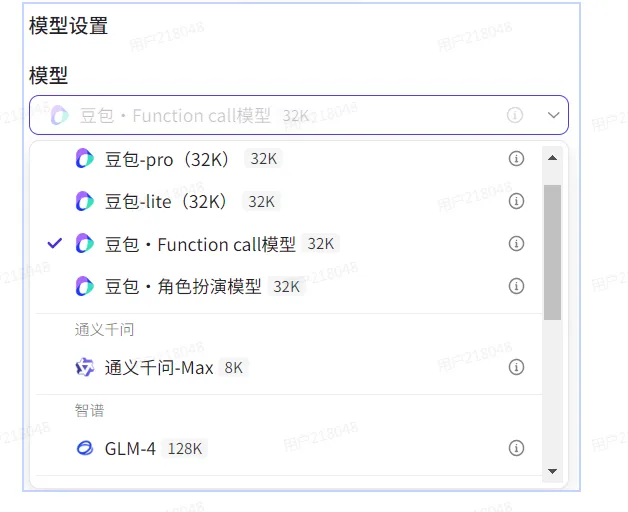The image size is (628, 512).
Task: Open info for 豆包-lite (32K) model
Action: pyautogui.click(x=516, y=201)
